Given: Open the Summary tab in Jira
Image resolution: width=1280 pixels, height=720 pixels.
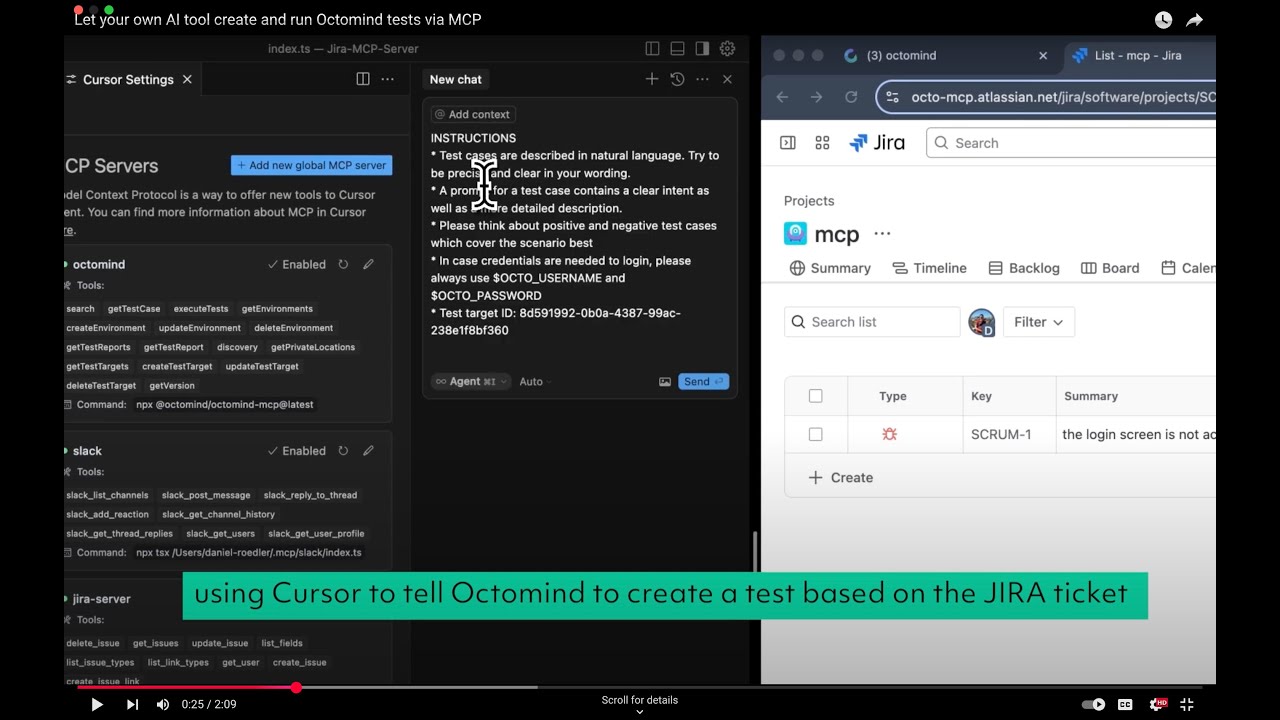Looking at the screenshot, I should point(830,268).
